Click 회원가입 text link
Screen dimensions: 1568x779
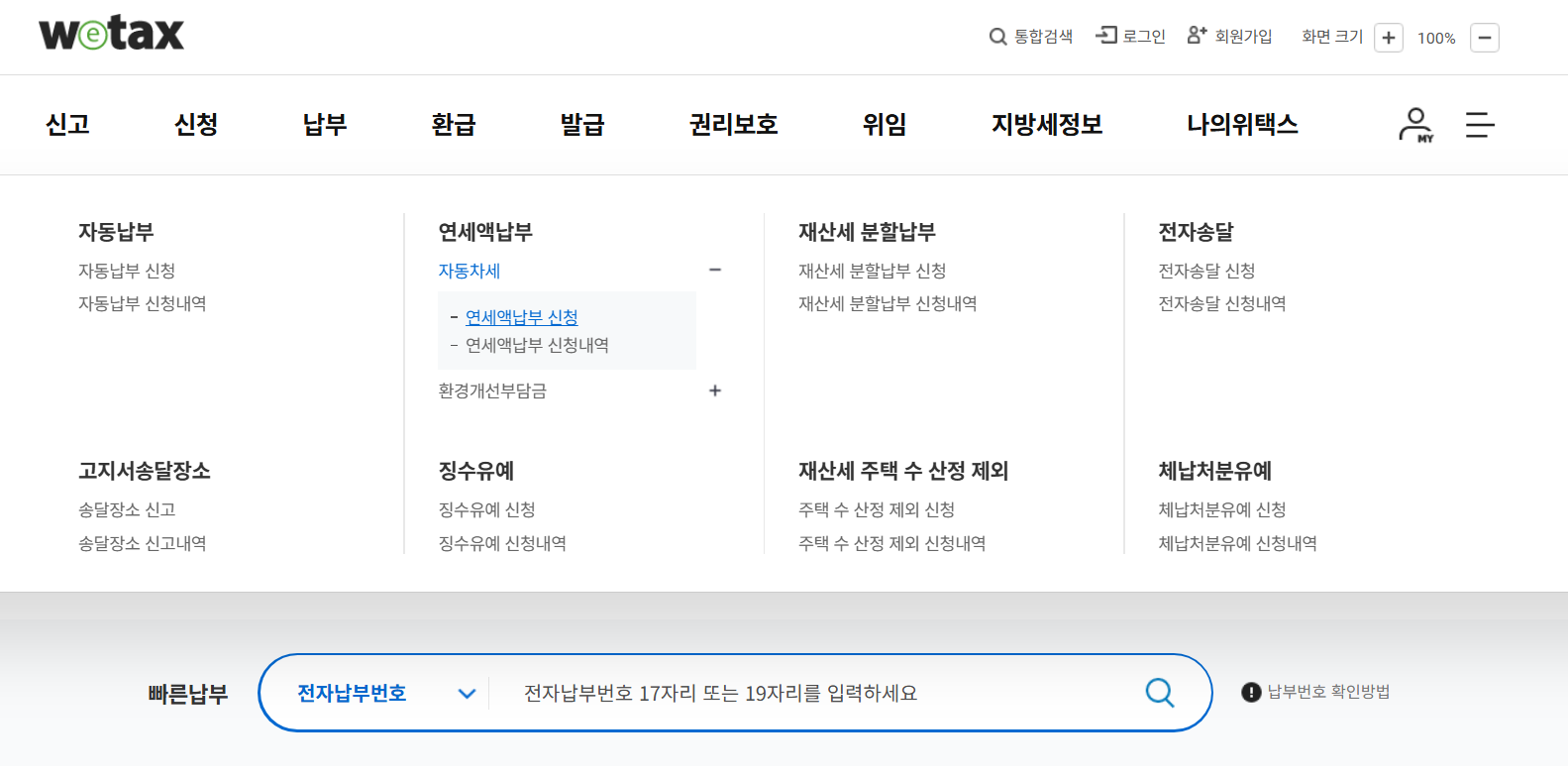pyautogui.click(x=1243, y=37)
